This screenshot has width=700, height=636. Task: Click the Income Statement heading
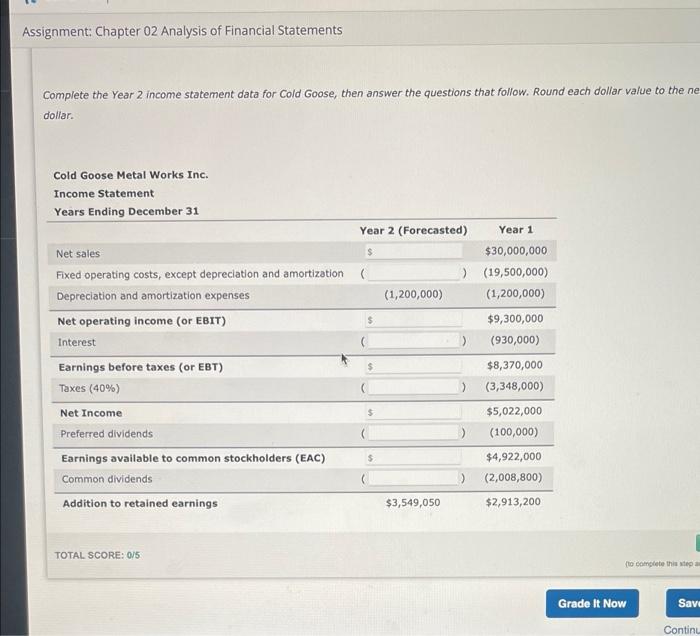pyautogui.click(x=104, y=194)
